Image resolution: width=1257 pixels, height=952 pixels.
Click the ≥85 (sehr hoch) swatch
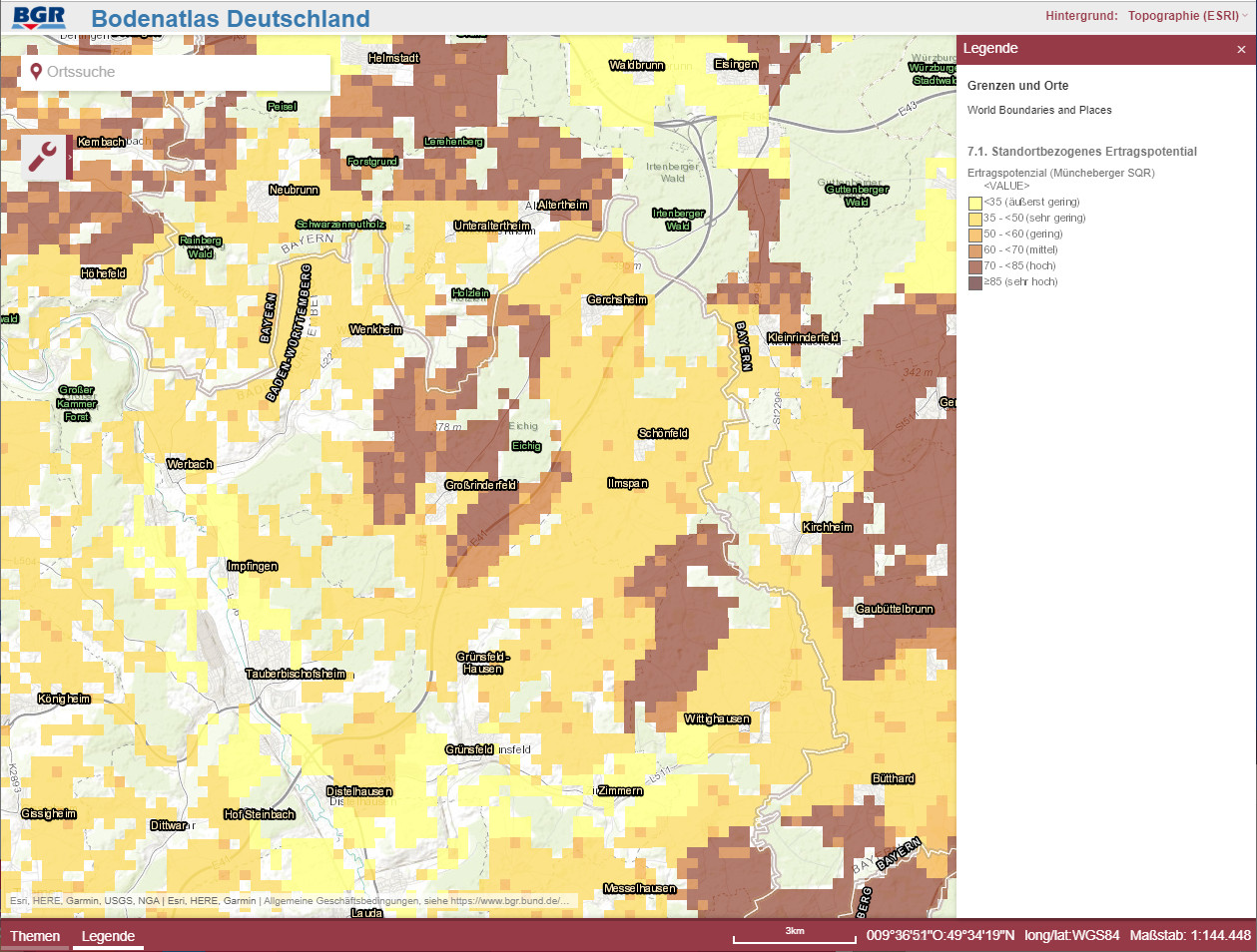975,282
